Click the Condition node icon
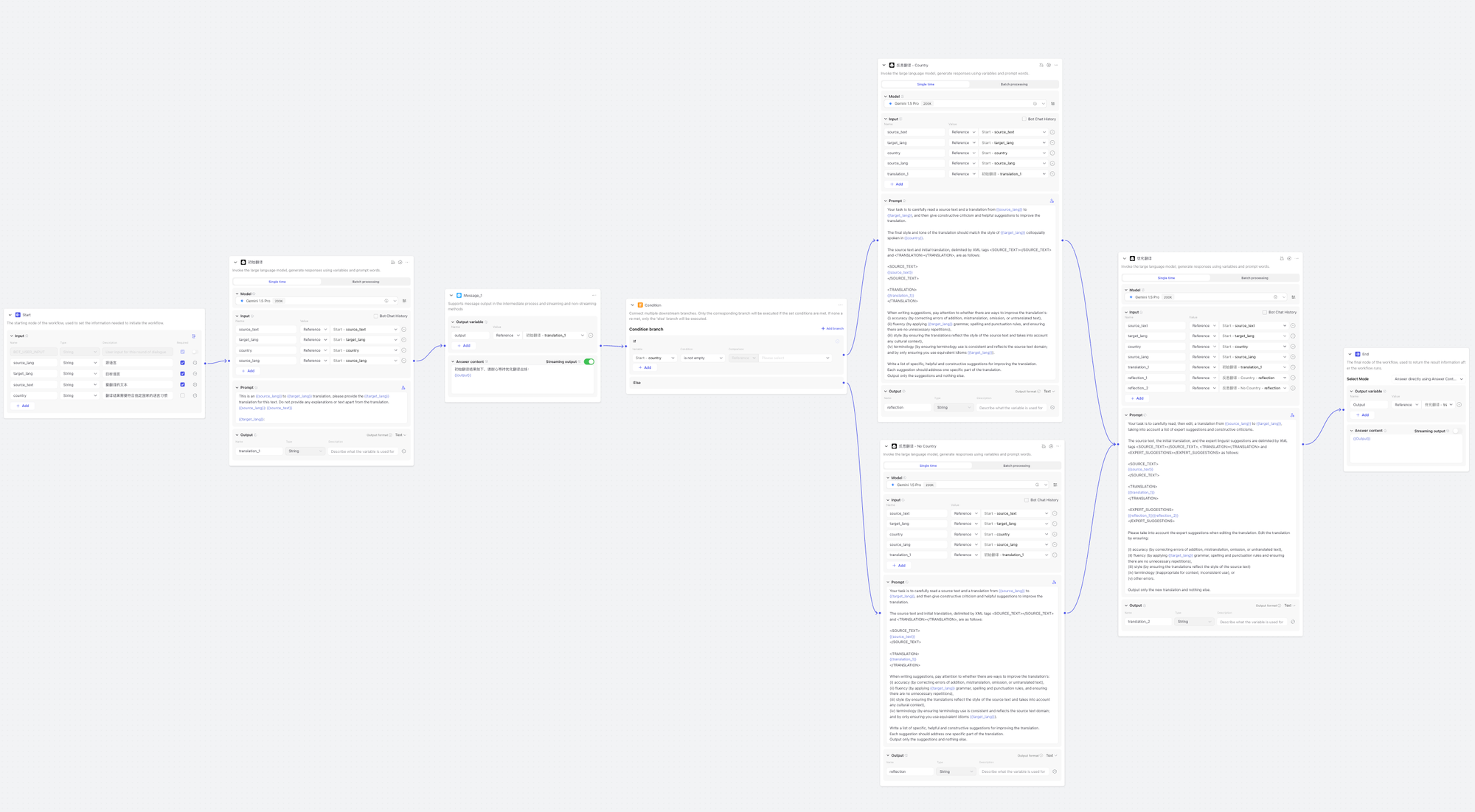 point(640,305)
